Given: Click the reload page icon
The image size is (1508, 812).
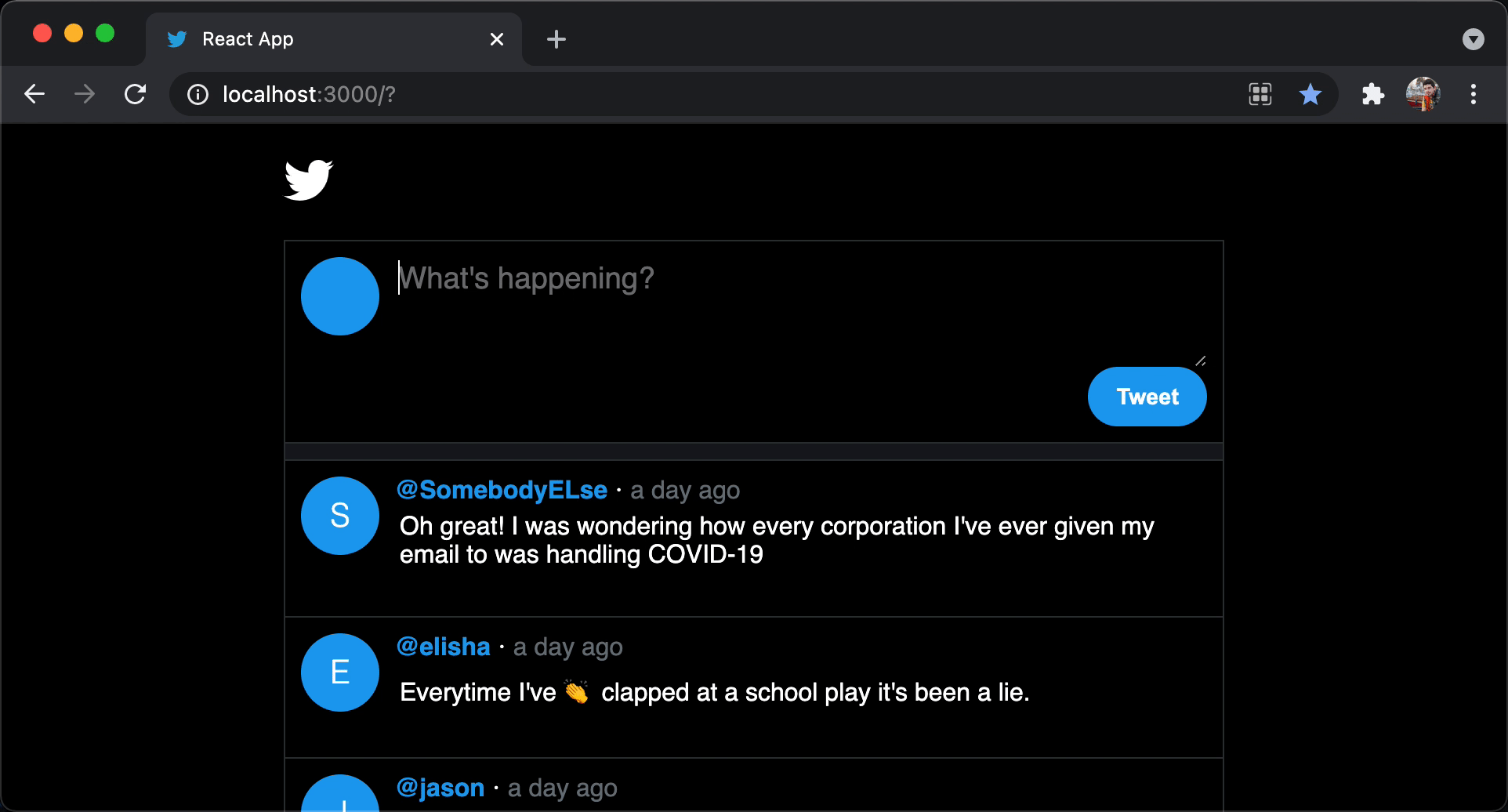Looking at the screenshot, I should pos(135,94).
